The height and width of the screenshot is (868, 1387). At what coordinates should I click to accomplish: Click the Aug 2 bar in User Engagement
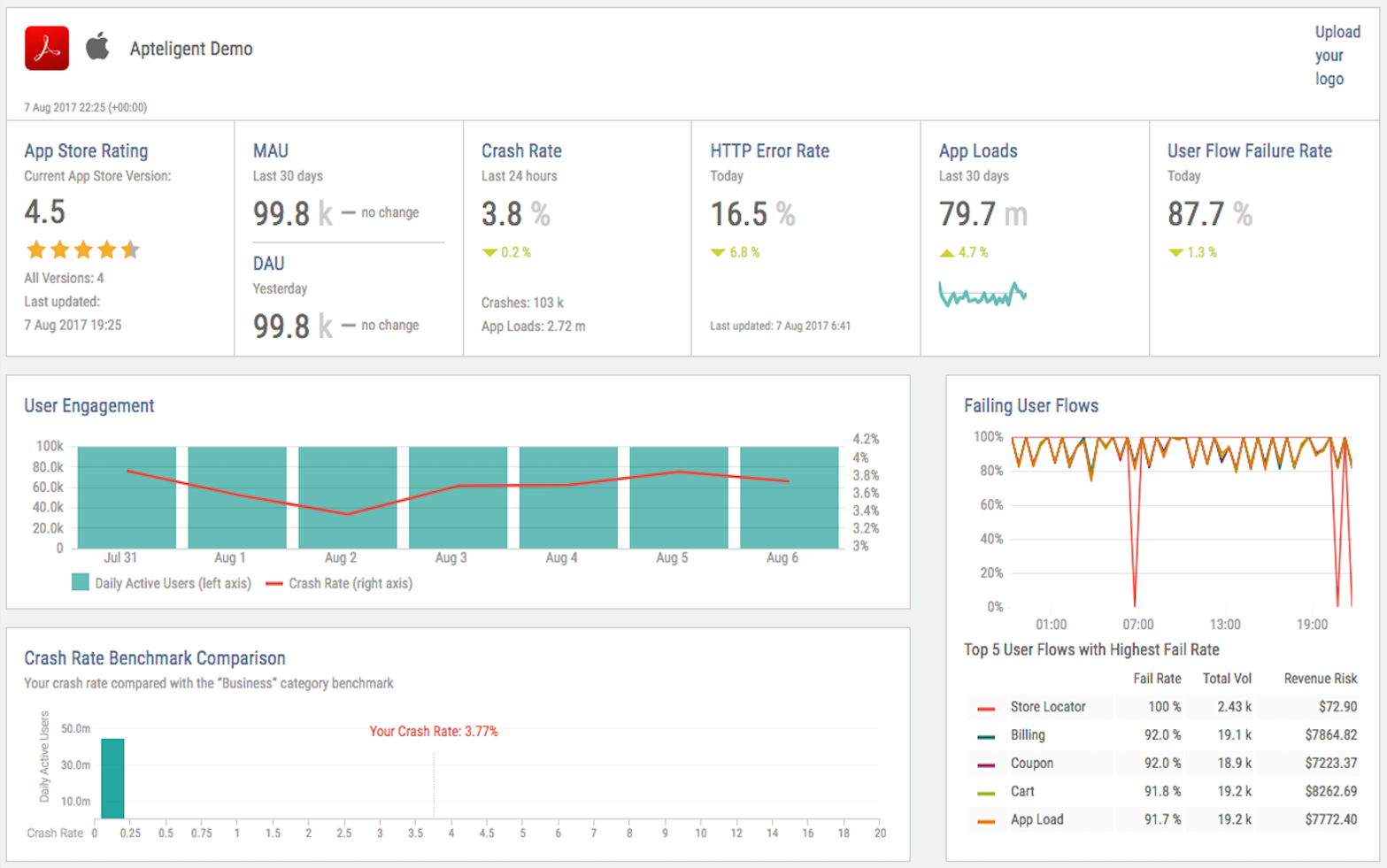coord(347,497)
